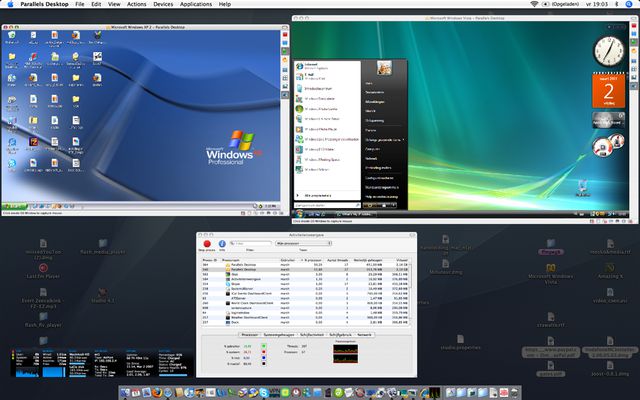The image size is (640, 400).
Task: Open the Trash in the Dock
Action: pyautogui.click(x=514, y=393)
